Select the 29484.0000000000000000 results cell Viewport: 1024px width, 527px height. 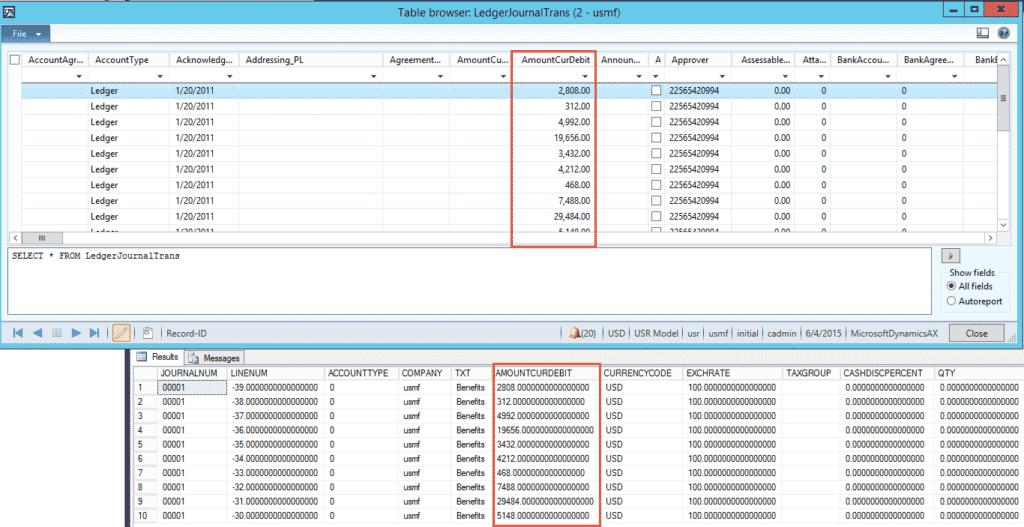click(545, 502)
